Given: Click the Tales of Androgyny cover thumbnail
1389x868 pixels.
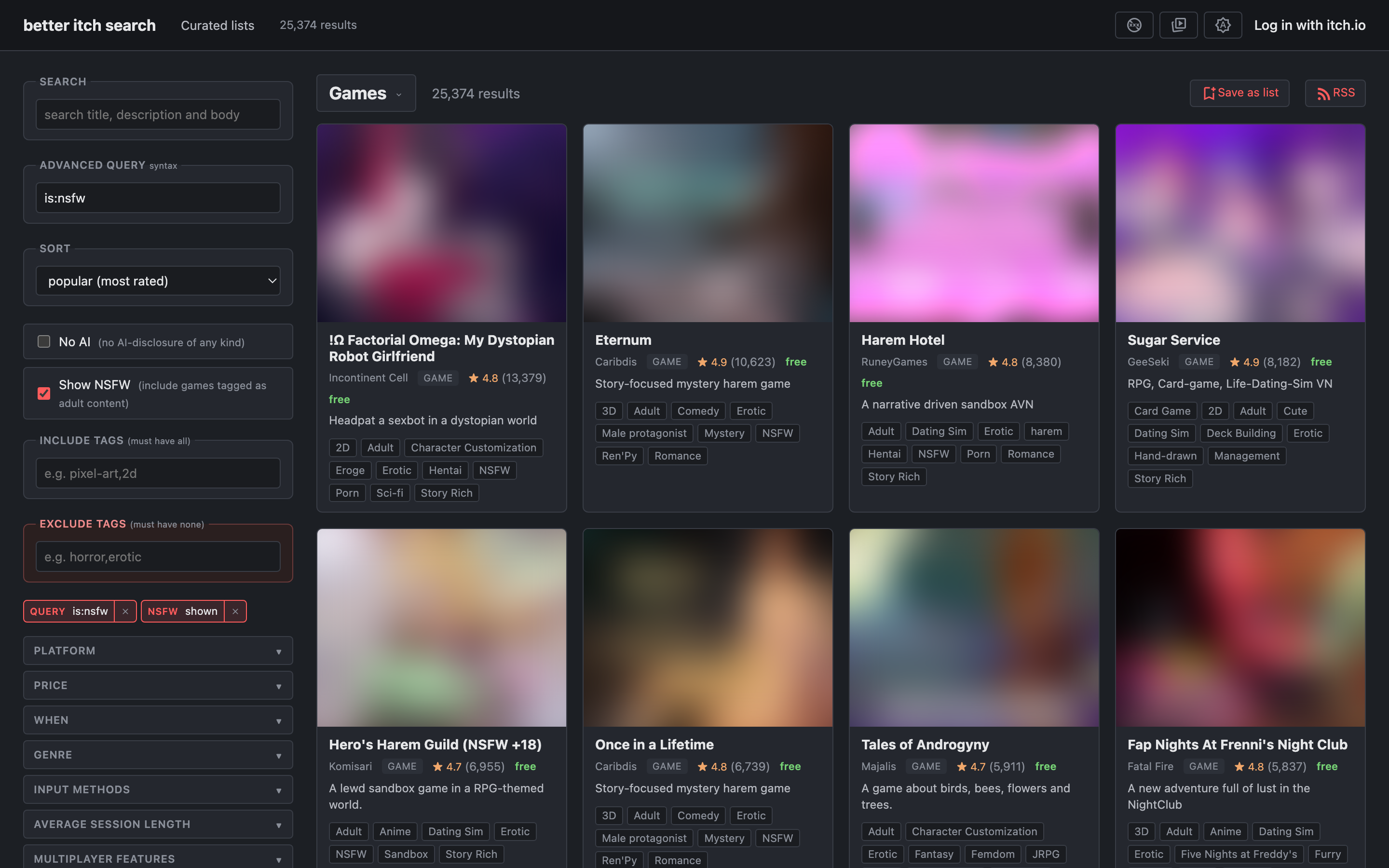Looking at the screenshot, I should point(974,628).
